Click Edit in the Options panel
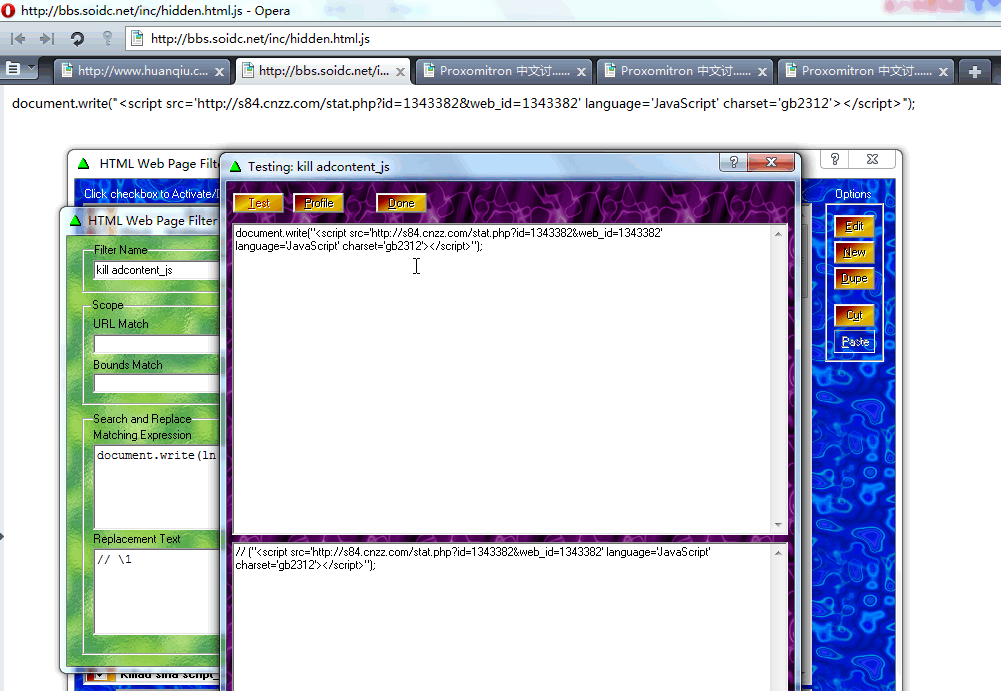Screen dimensions: 1001x691 pos(854,226)
